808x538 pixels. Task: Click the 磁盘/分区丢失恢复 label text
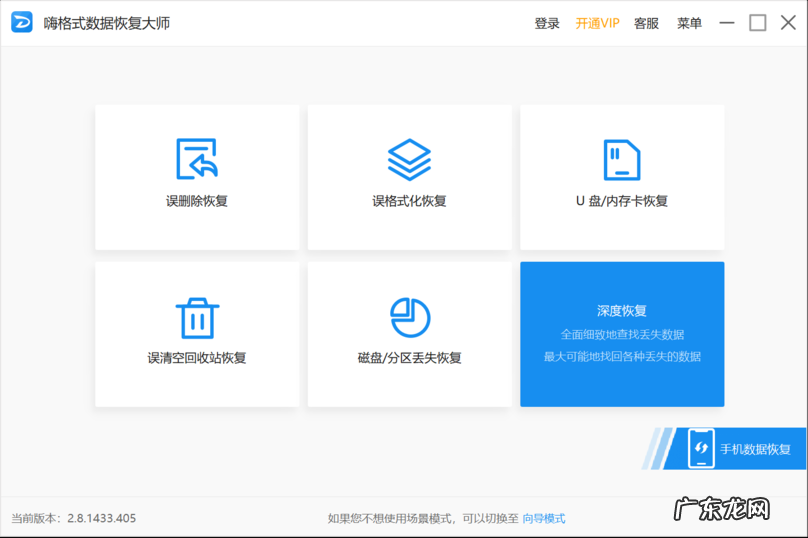(409, 358)
